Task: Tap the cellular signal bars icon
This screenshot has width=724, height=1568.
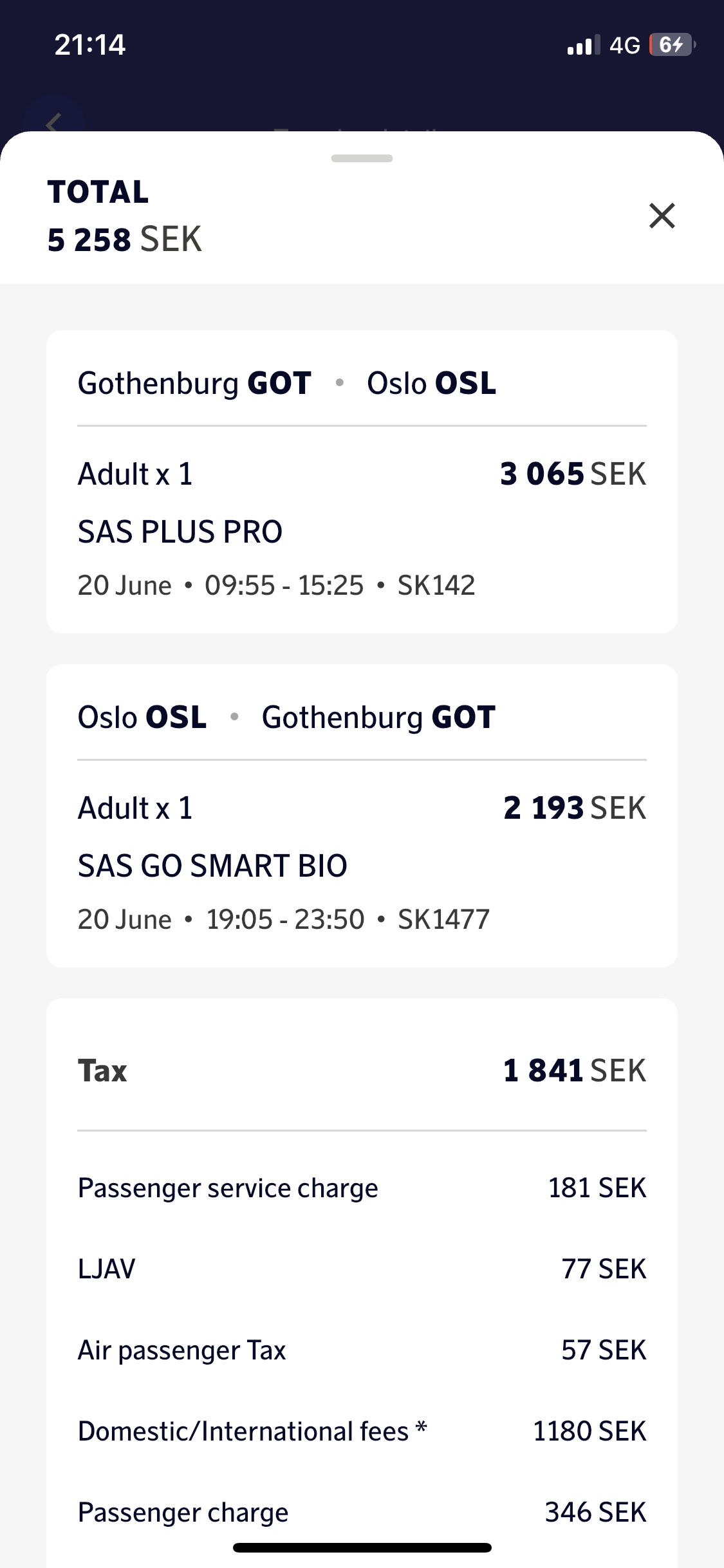Action: click(x=583, y=46)
